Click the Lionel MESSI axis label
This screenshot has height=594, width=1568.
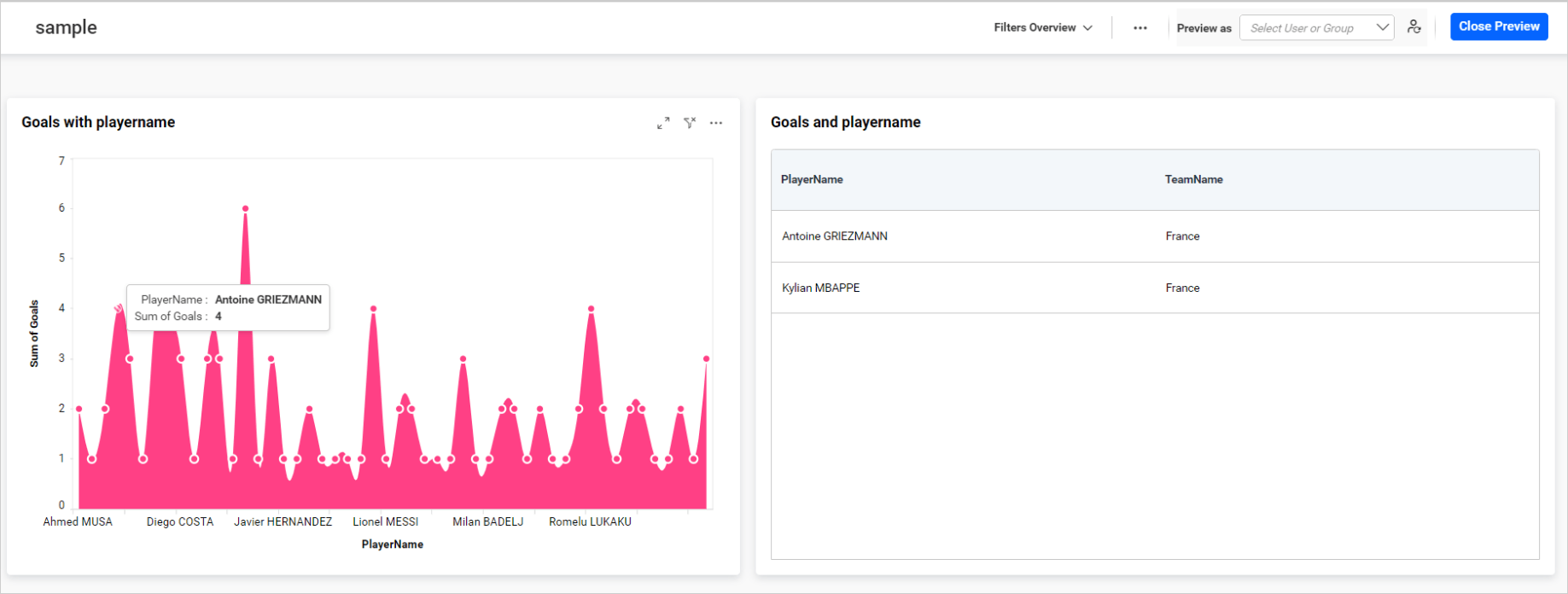(386, 521)
